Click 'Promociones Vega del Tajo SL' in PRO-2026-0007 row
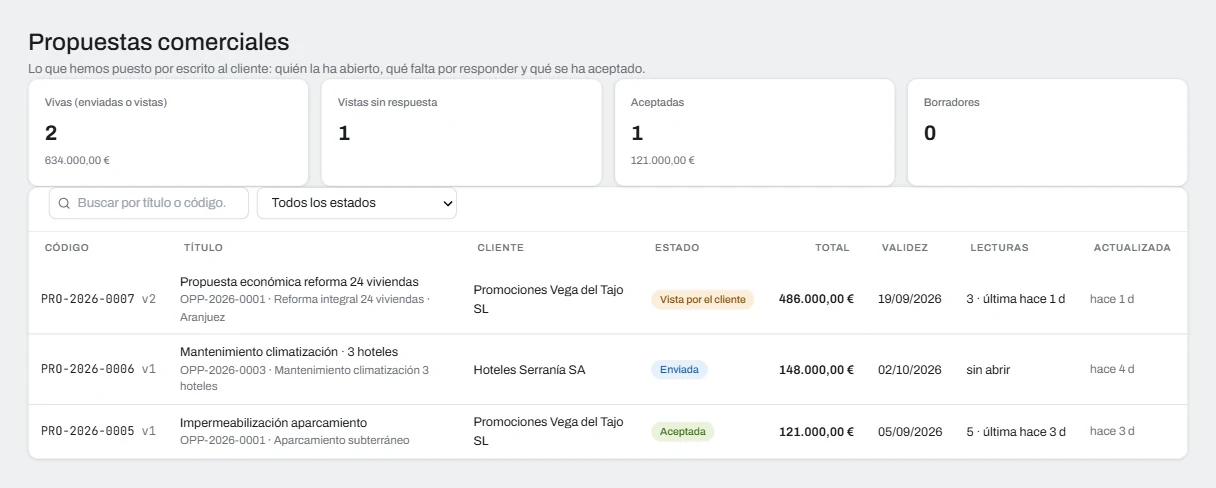1216x488 pixels. [x=548, y=299]
